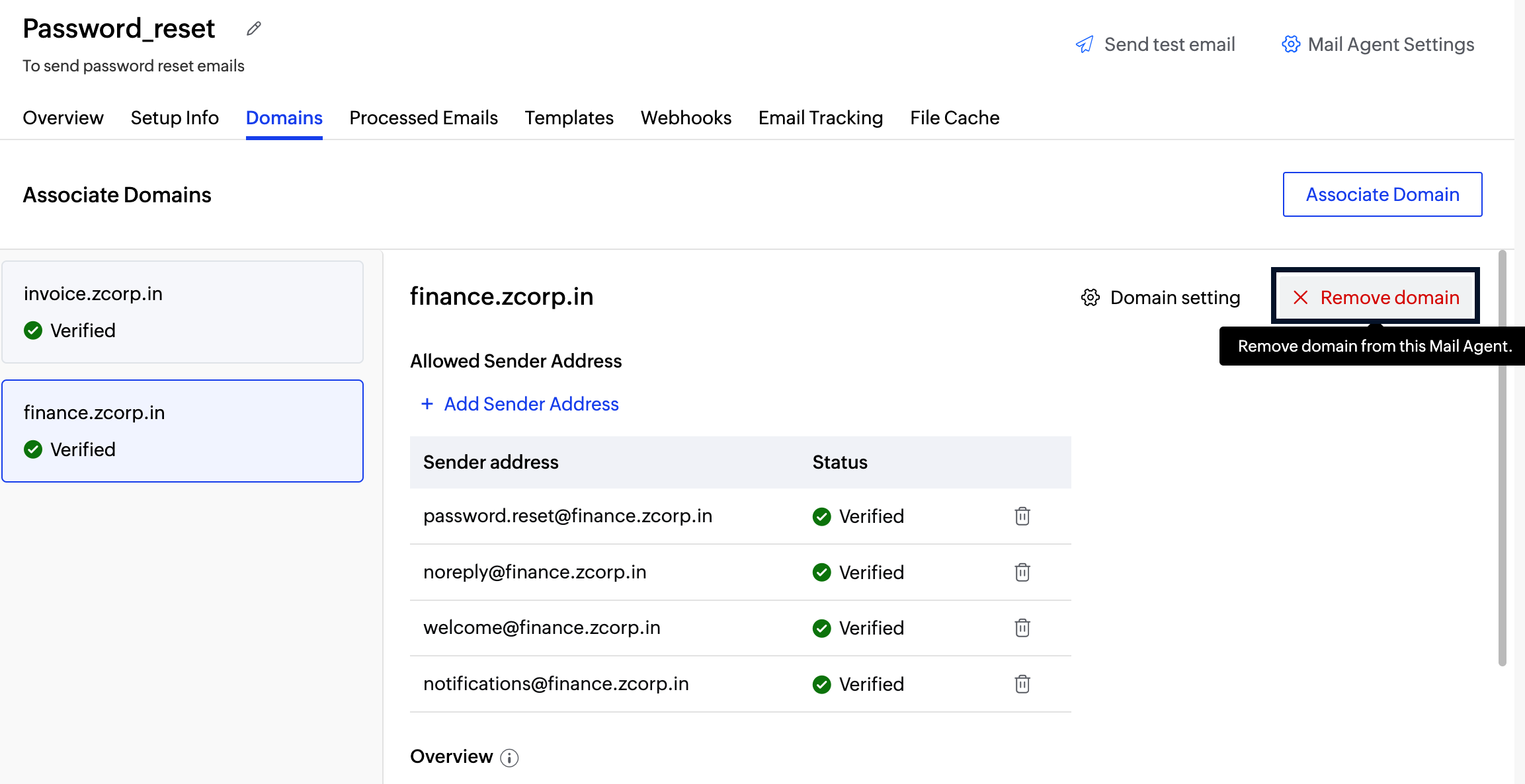Switch to the Overview tab
The image size is (1525, 784).
pyautogui.click(x=63, y=118)
